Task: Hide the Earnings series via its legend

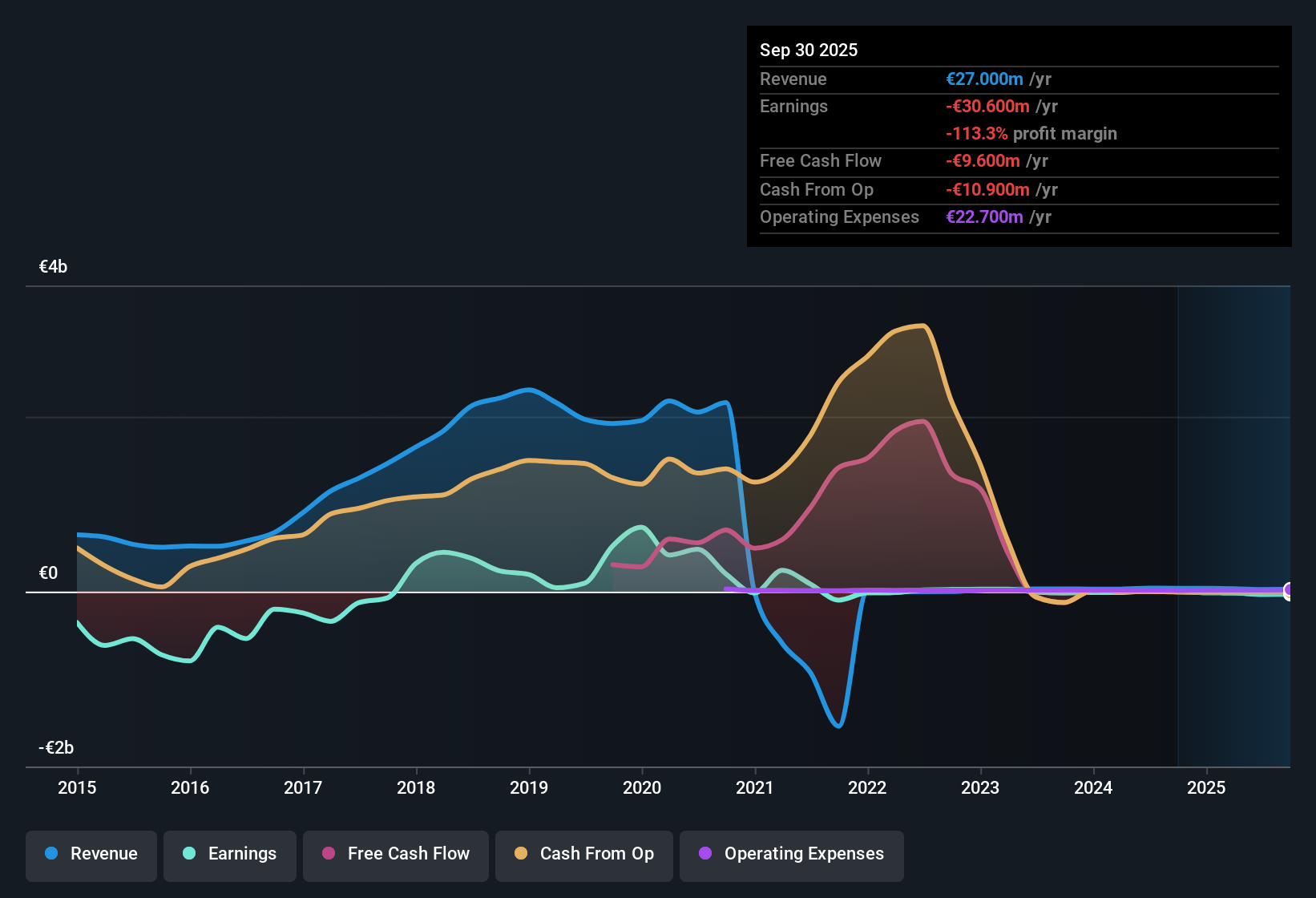Action: point(229,854)
